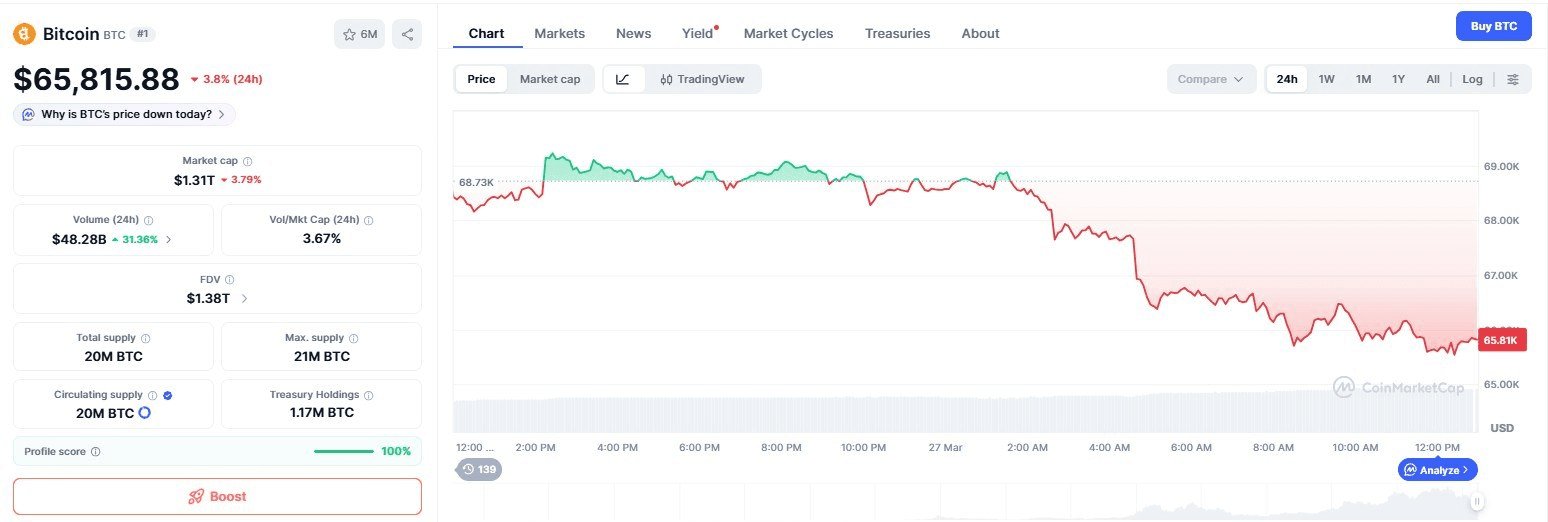Open chart settings sliders icon
Image resolution: width=1548 pixels, height=522 pixels.
pos(1513,79)
